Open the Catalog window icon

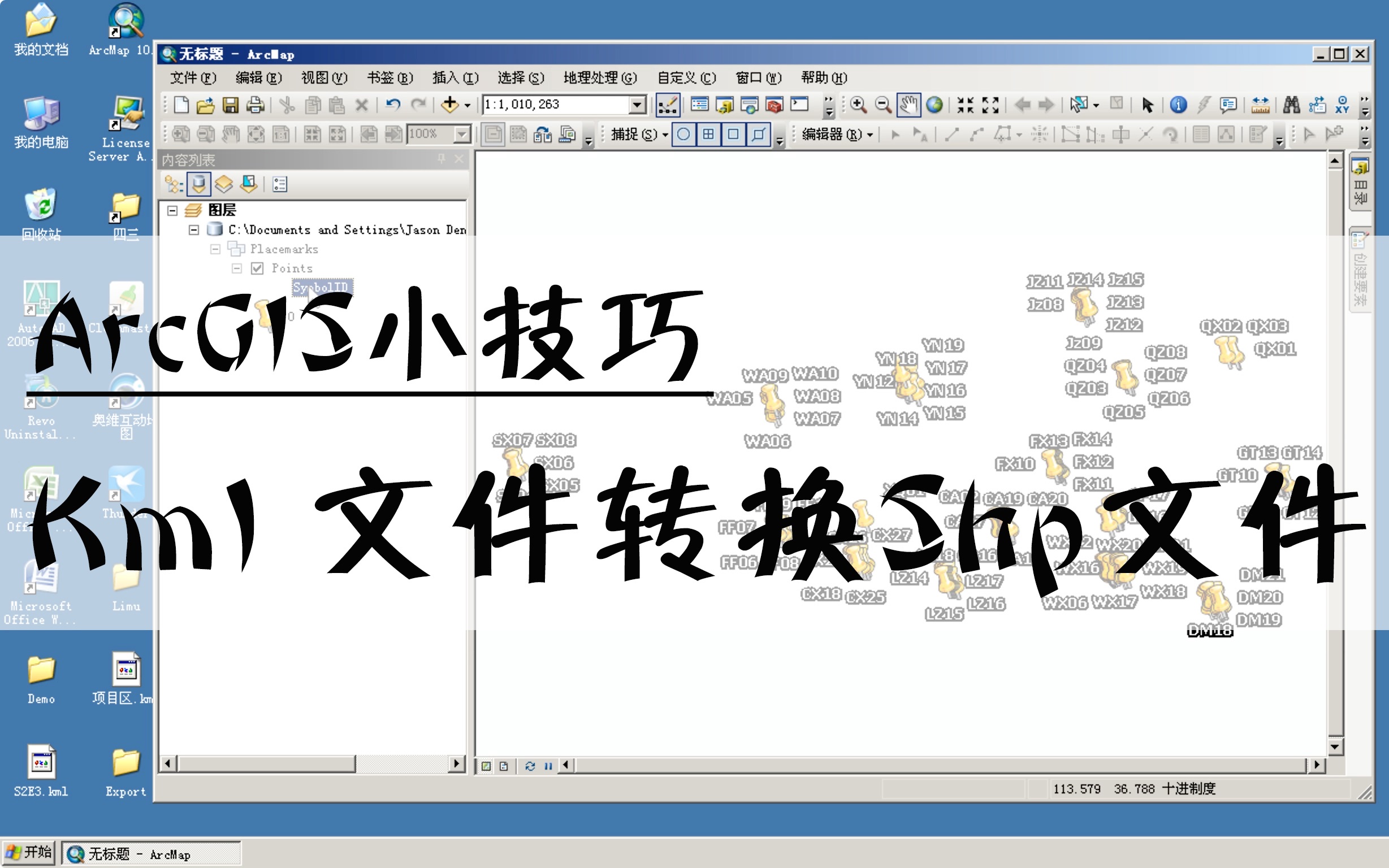coord(725,105)
